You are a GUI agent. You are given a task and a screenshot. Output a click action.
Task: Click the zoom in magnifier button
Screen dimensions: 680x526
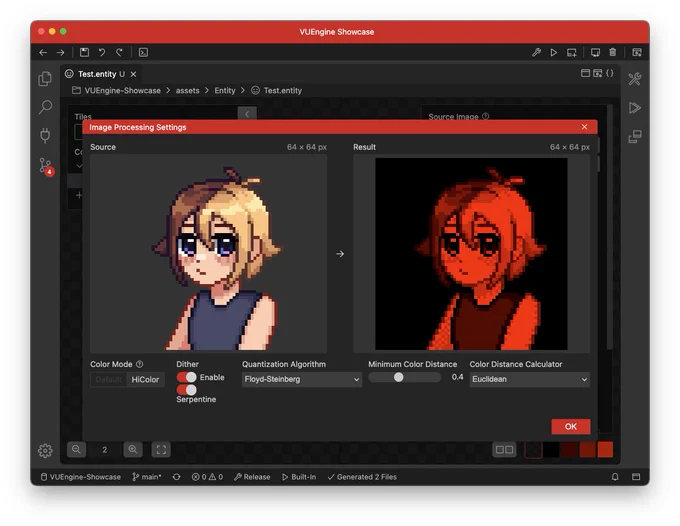(133, 450)
